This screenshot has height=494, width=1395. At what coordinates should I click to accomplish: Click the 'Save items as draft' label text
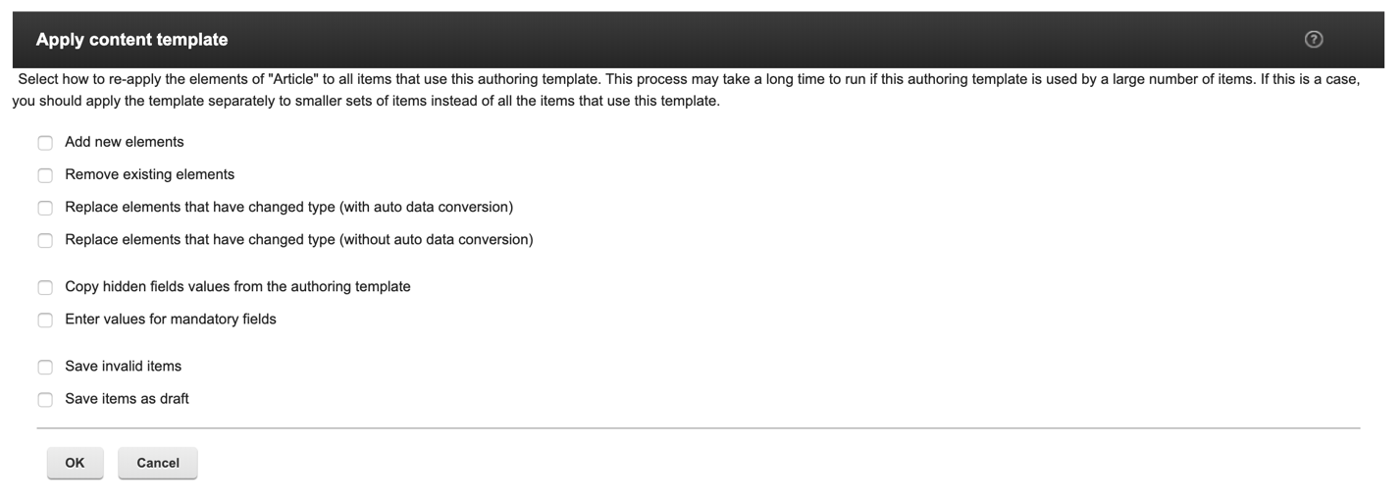point(127,398)
